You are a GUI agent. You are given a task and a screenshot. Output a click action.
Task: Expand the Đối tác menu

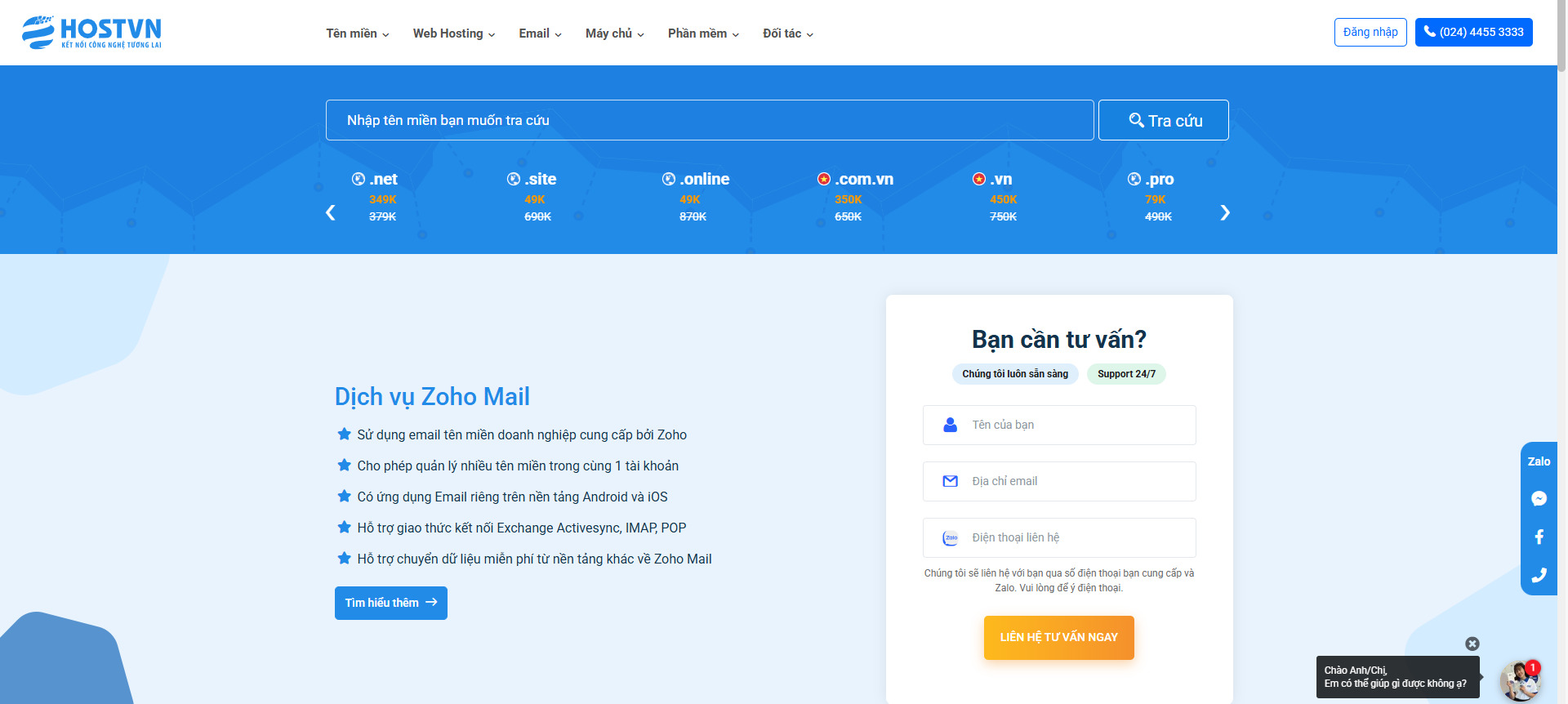tap(788, 33)
